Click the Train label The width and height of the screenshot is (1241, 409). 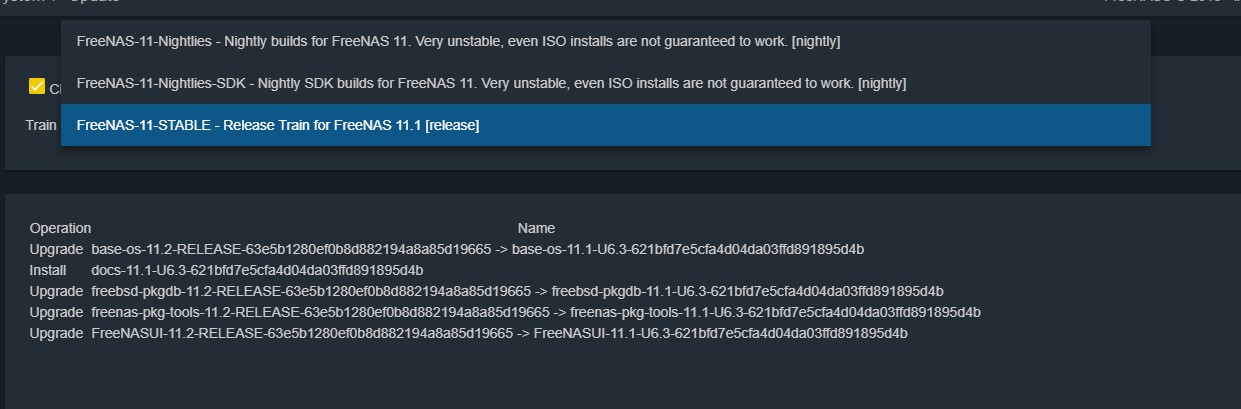pos(41,126)
